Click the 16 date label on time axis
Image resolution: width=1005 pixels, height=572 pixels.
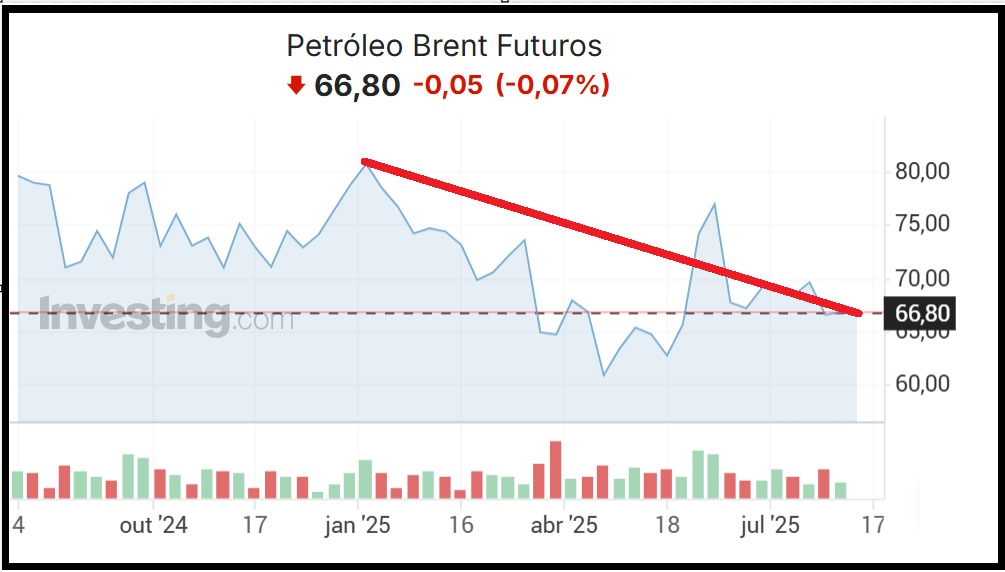click(461, 525)
